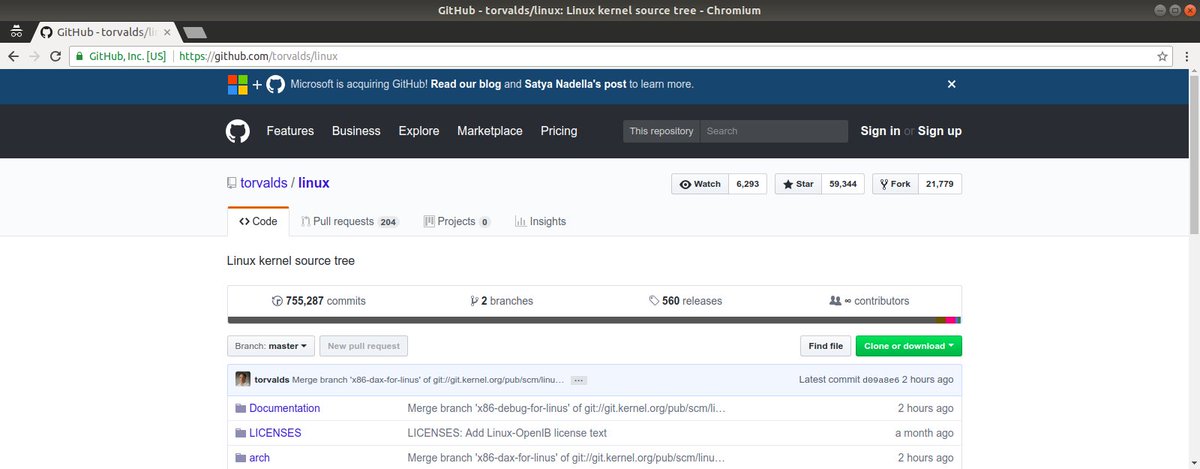The width and height of the screenshot is (1200, 469).
Task: Click the arch folder icon
Action: click(x=240, y=458)
